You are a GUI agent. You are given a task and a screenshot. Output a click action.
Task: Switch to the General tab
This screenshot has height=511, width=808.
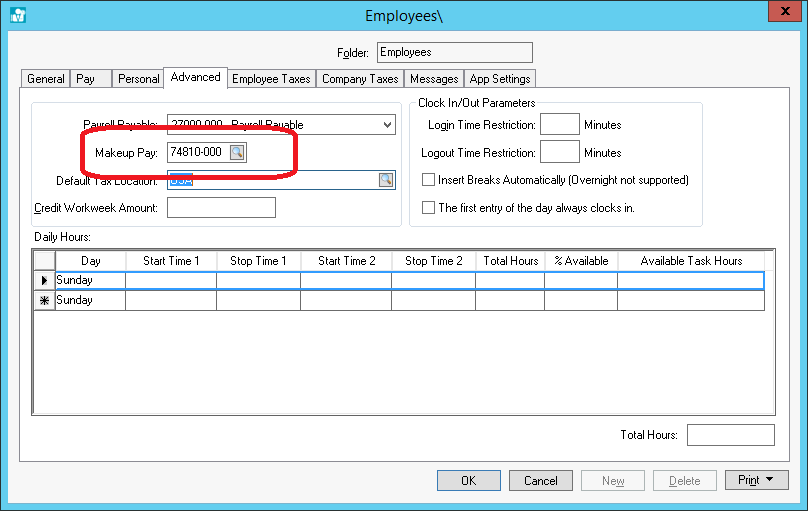[46, 79]
